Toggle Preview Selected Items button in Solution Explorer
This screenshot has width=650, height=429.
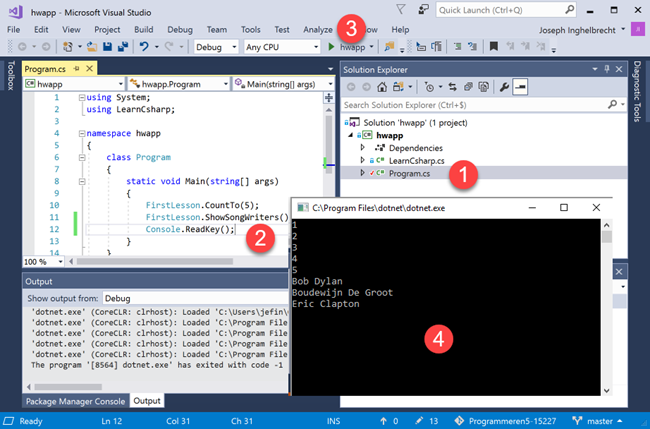(521, 87)
